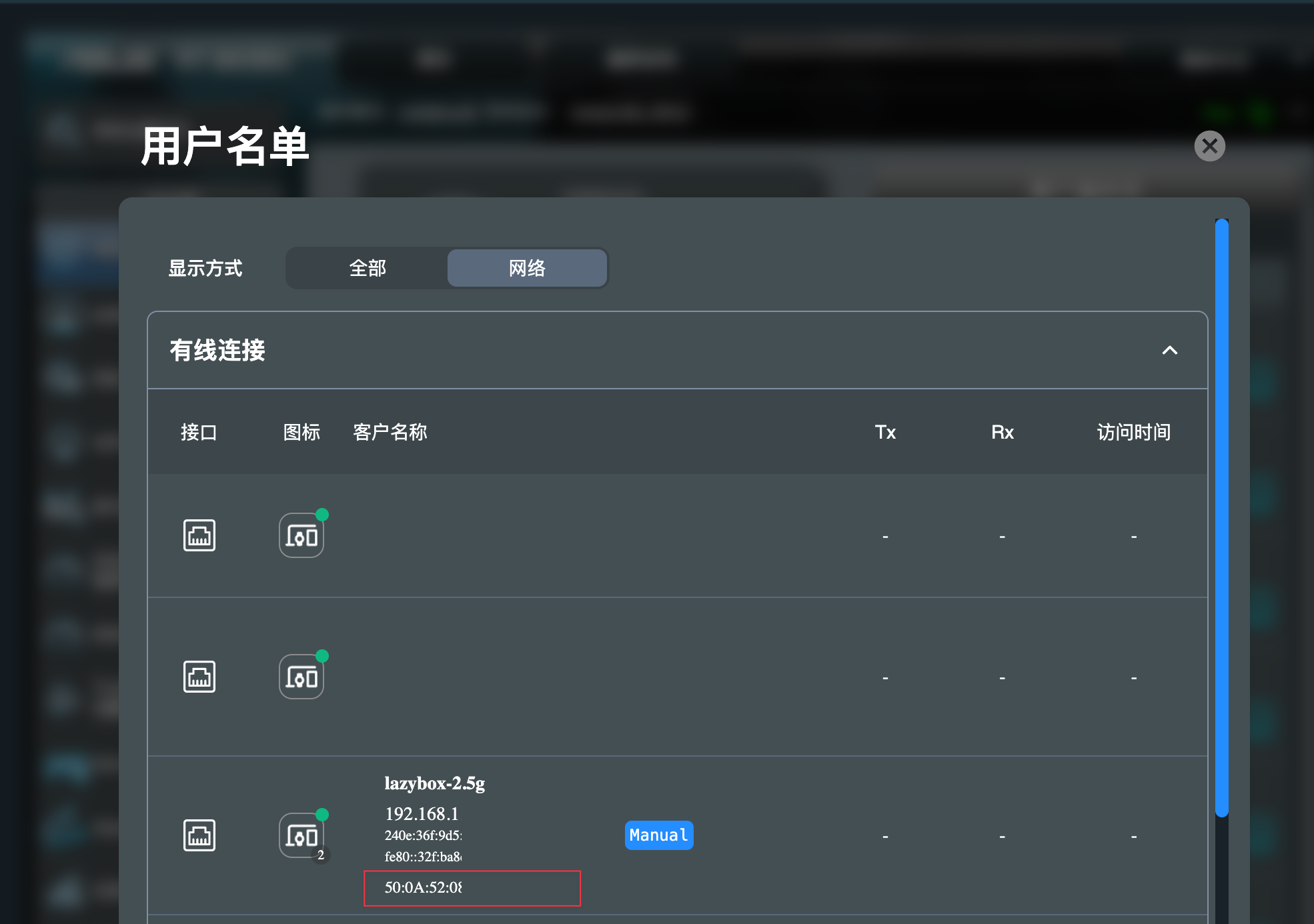
Task: Switch display mode to 网络
Action: 527,268
